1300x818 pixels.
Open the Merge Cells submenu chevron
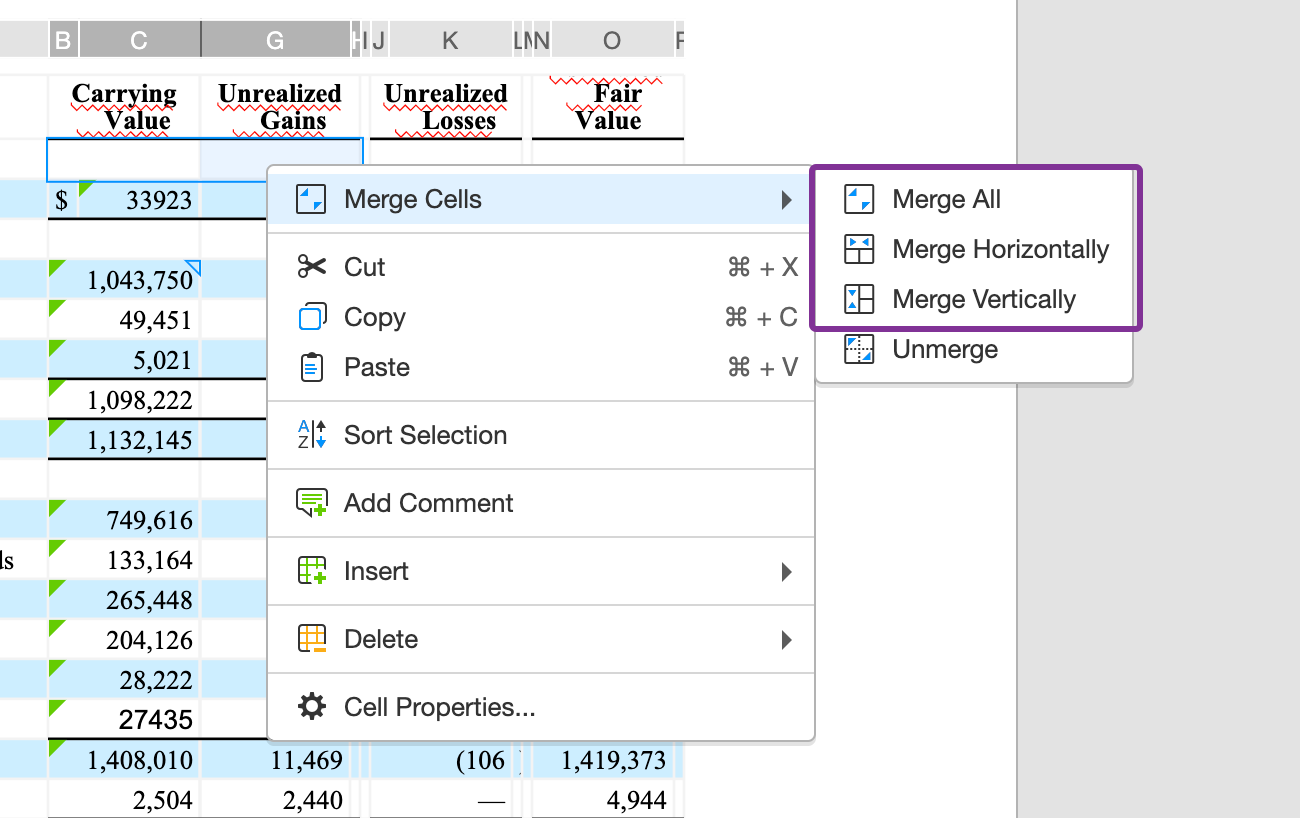tap(789, 199)
